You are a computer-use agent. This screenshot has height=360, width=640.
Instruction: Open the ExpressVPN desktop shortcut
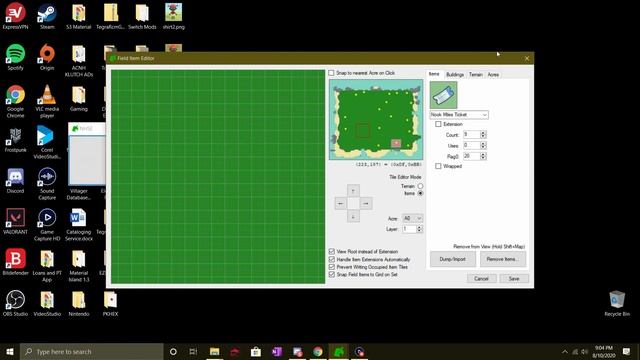[x=16, y=16]
